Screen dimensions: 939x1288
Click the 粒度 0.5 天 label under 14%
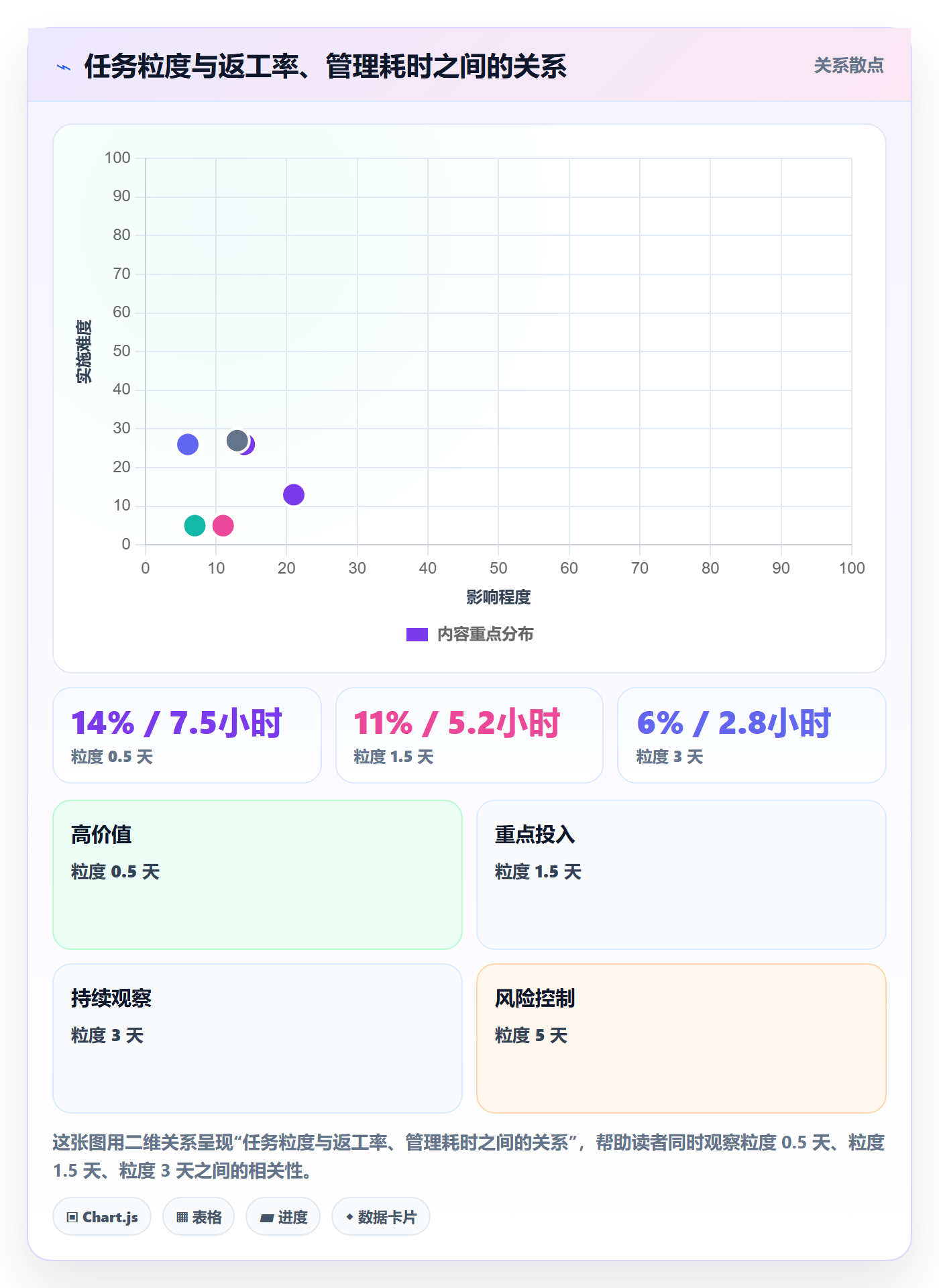click(x=112, y=757)
